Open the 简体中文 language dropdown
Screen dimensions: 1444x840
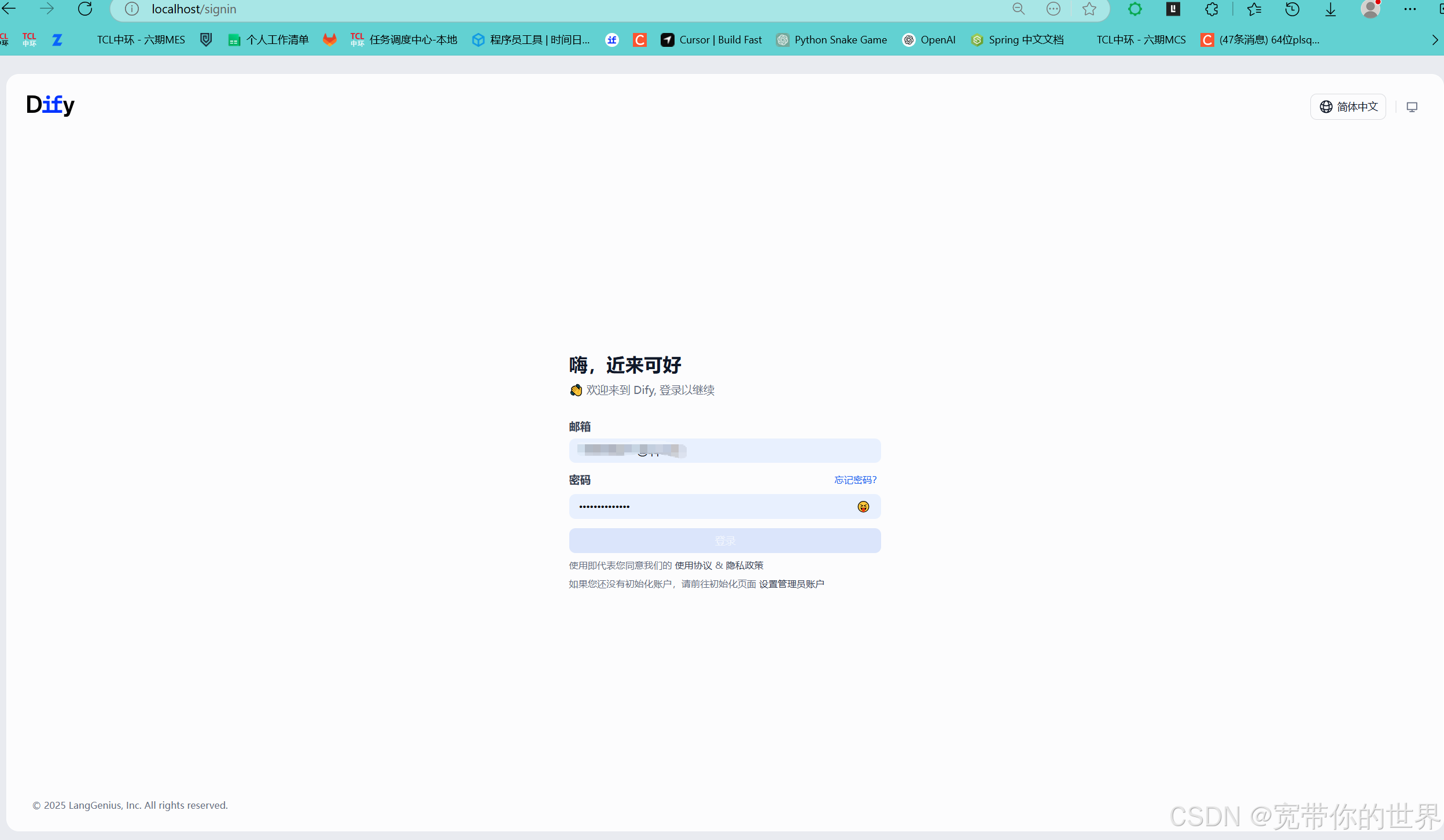(1348, 106)
